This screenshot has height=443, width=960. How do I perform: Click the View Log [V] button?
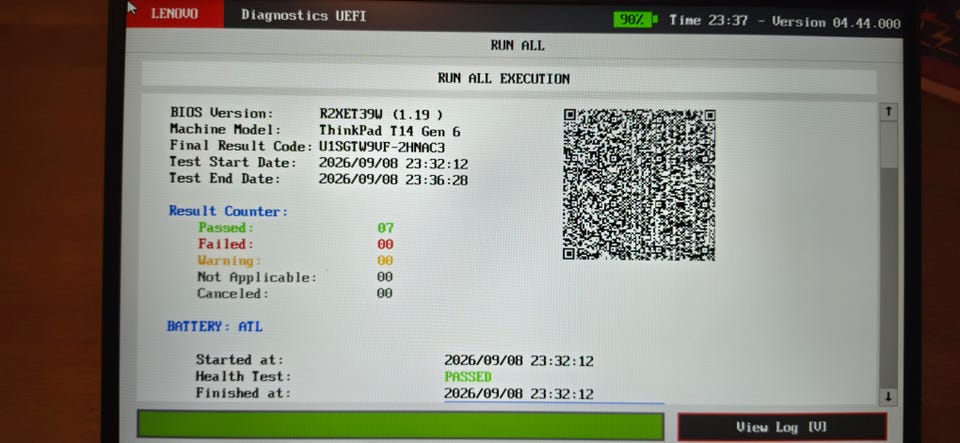click(782, 426)
